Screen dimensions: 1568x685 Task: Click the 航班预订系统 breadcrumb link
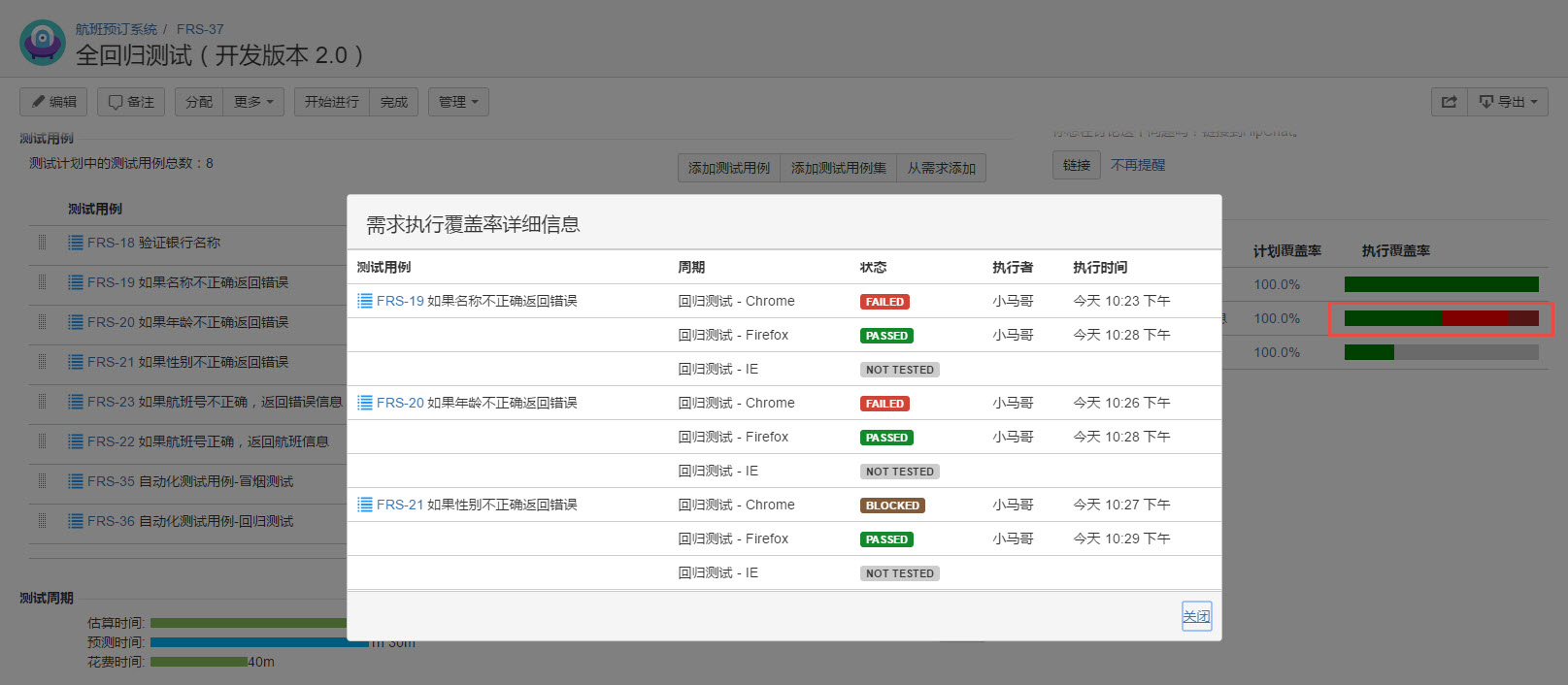116,29
